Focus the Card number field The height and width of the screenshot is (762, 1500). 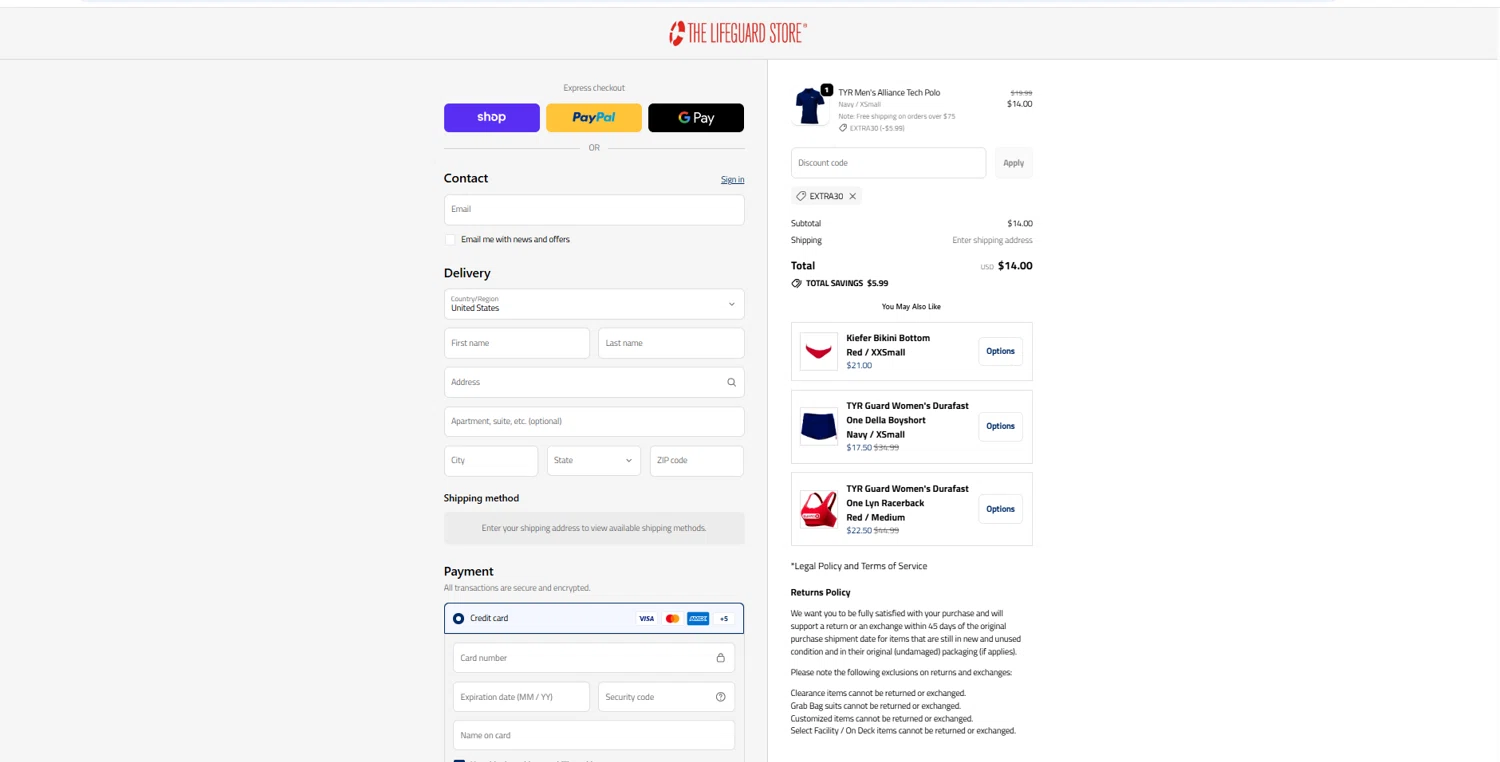click(594, 658)
